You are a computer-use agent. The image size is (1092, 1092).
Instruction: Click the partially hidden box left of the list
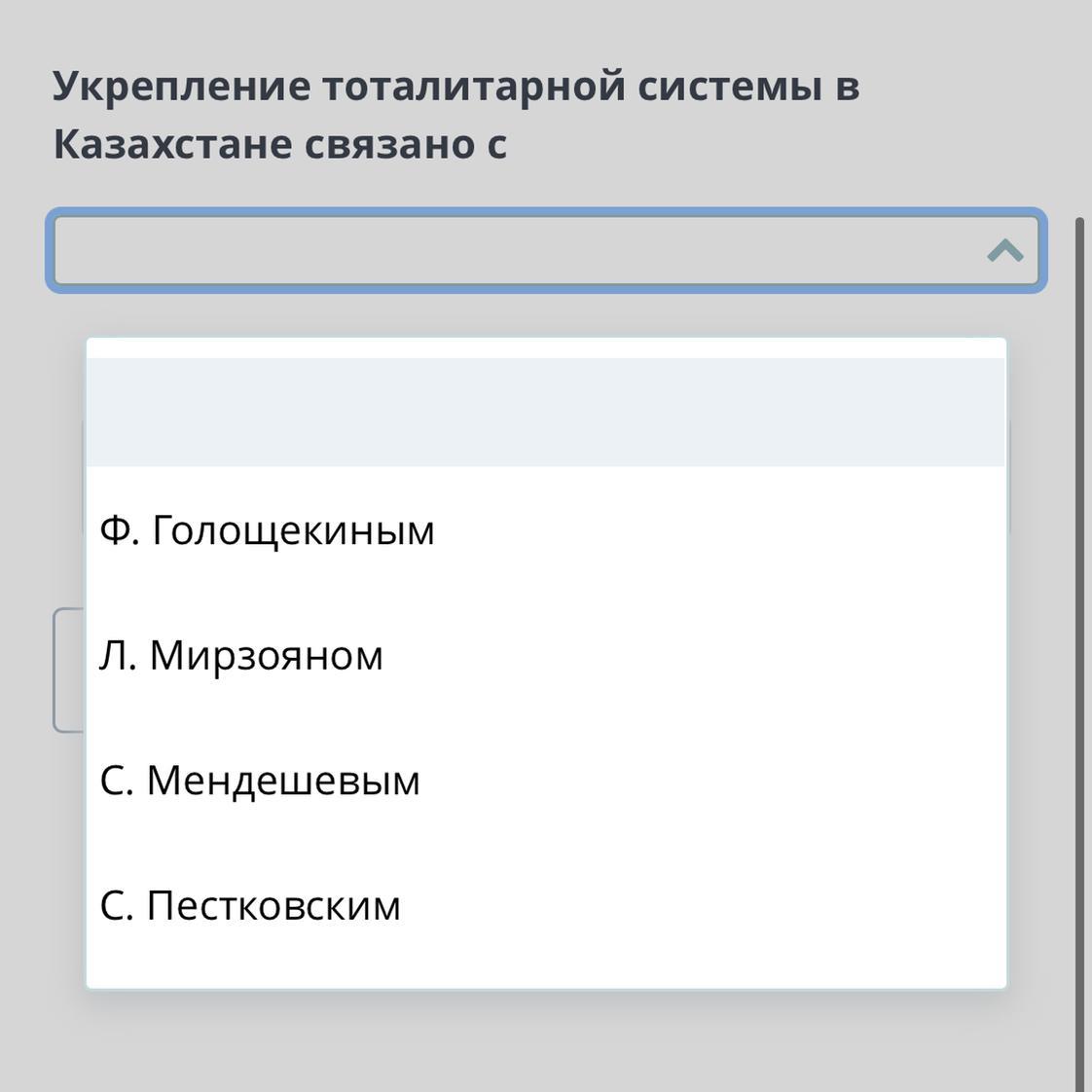(x=68, y=670)
